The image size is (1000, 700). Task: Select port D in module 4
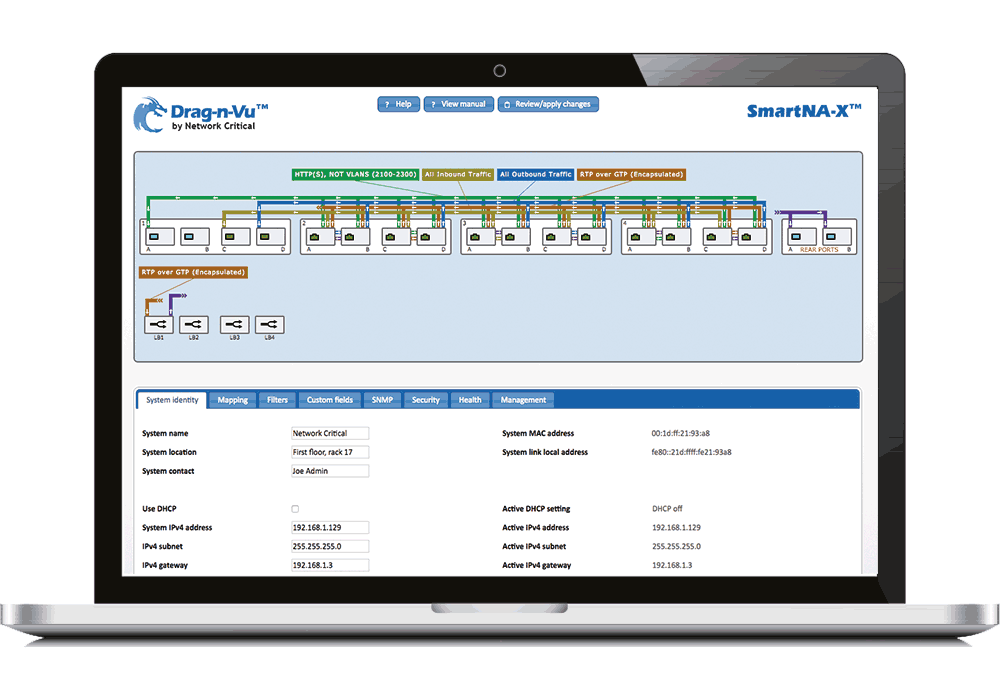click(x=753, y=237)
